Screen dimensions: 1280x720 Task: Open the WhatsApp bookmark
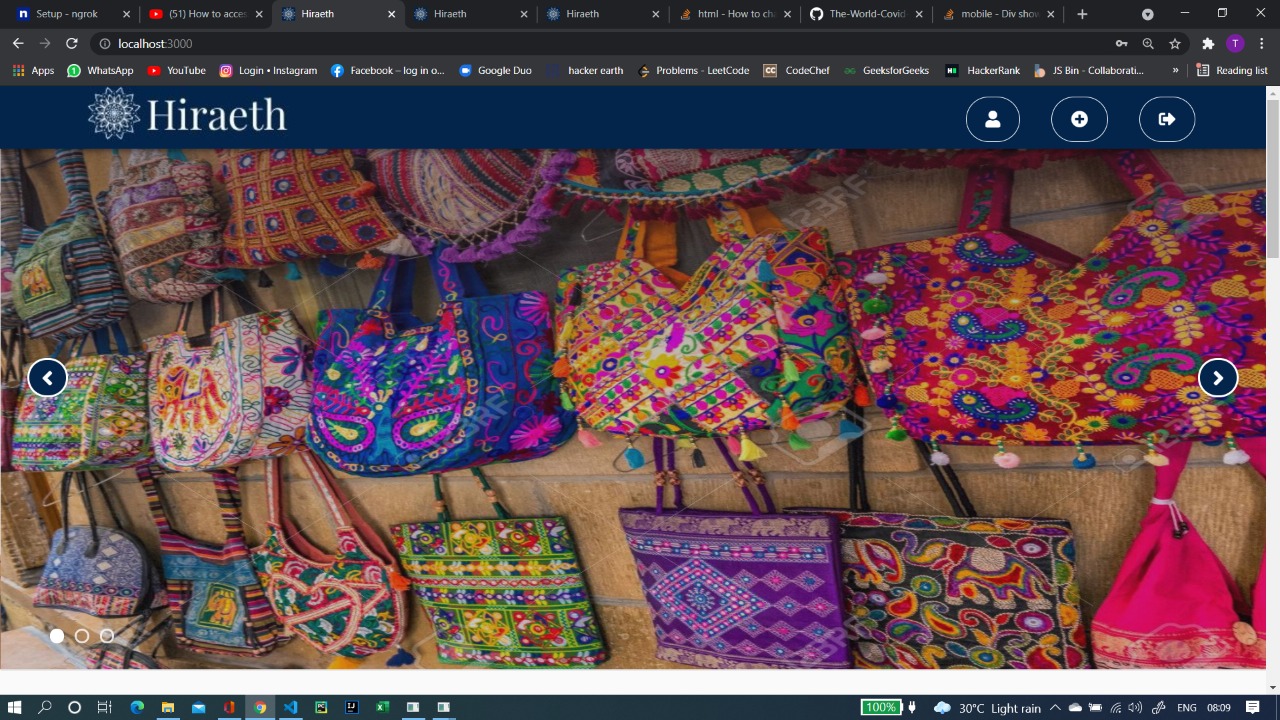pyautogui.click(x=100, y=71)
